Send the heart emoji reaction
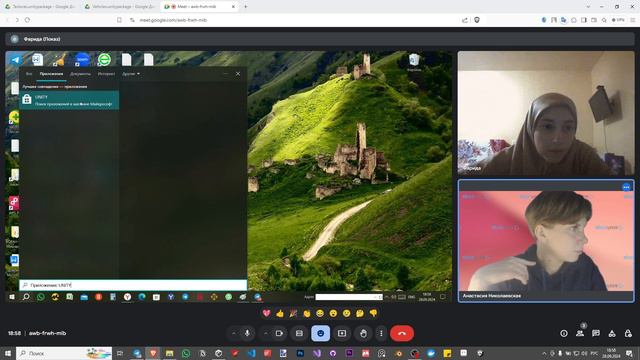The image size is (640, 360). 267,313
